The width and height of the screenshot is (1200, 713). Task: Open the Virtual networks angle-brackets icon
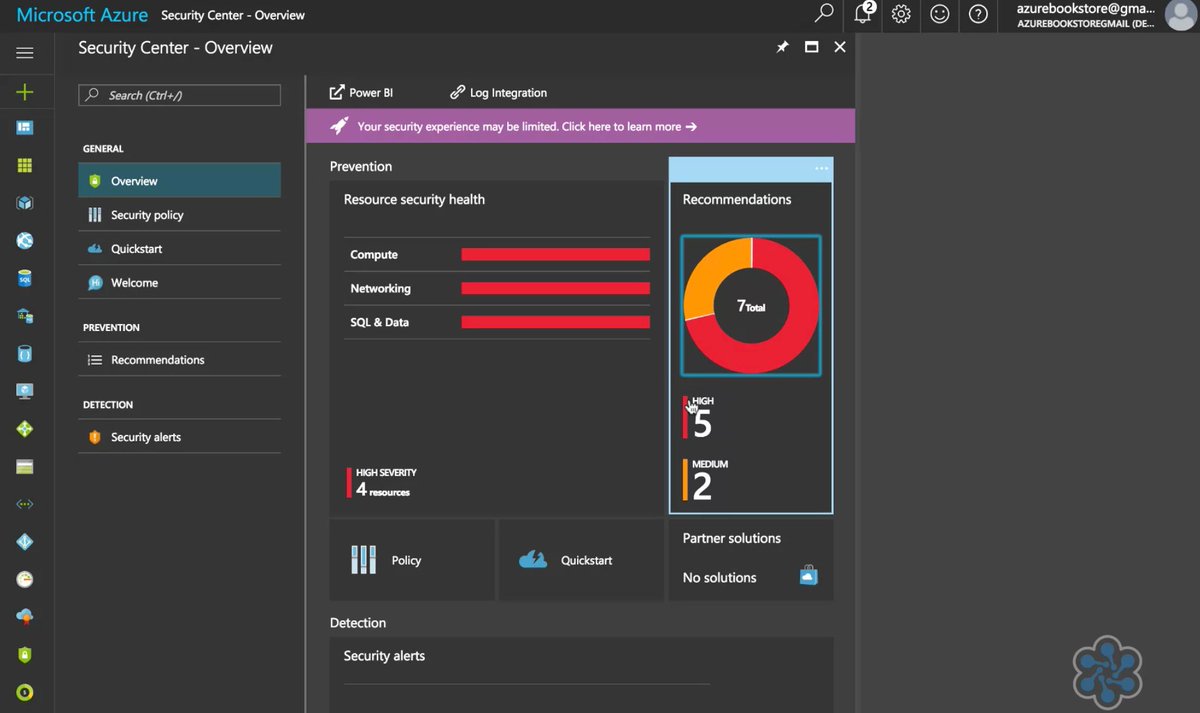click(x=25, y=505)
